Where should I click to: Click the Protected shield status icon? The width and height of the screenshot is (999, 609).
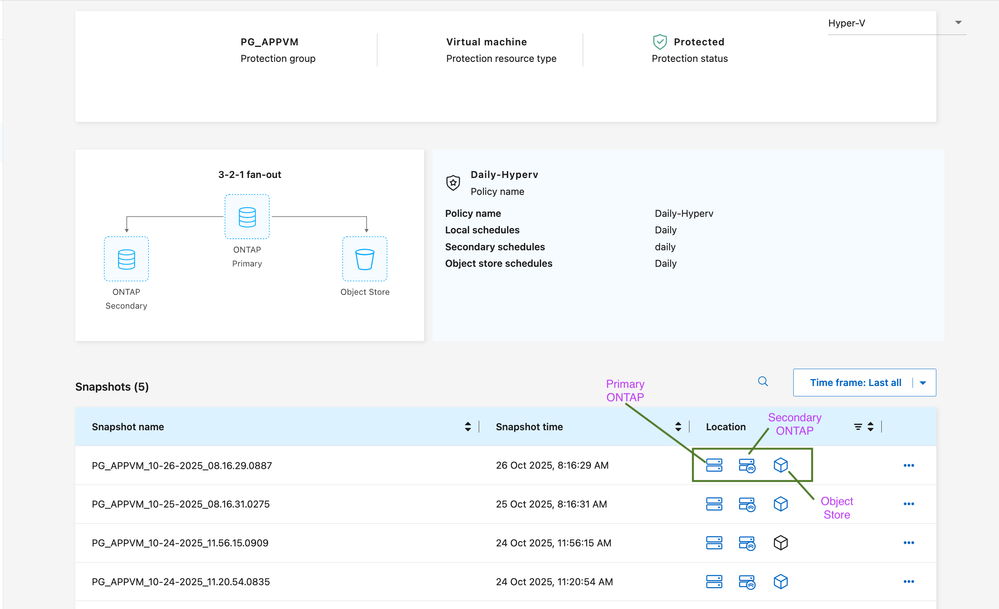[659, 42]
